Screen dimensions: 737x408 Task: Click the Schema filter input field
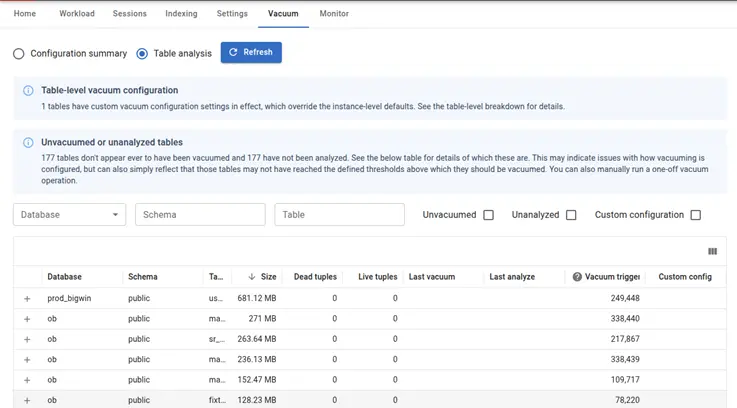(200, 215)
